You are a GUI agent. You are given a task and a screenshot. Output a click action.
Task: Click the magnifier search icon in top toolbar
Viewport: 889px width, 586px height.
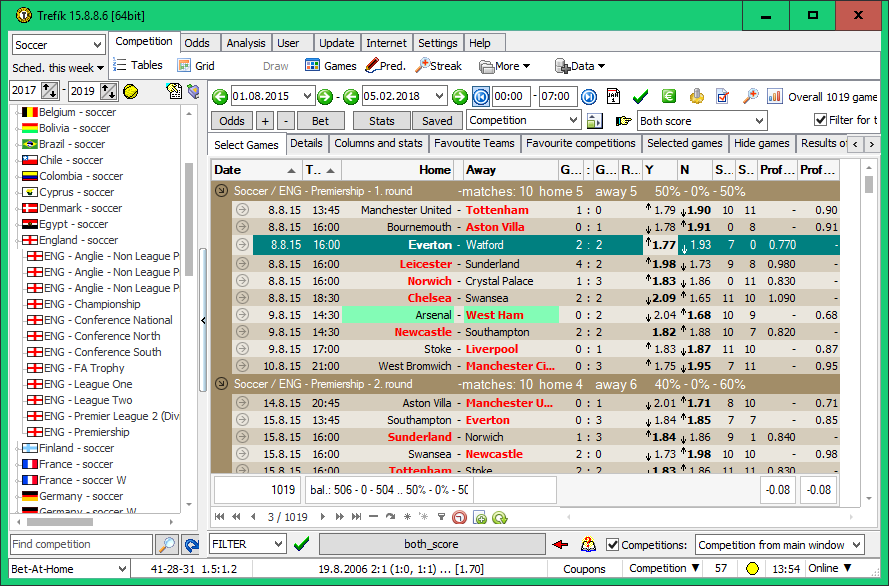750,96
